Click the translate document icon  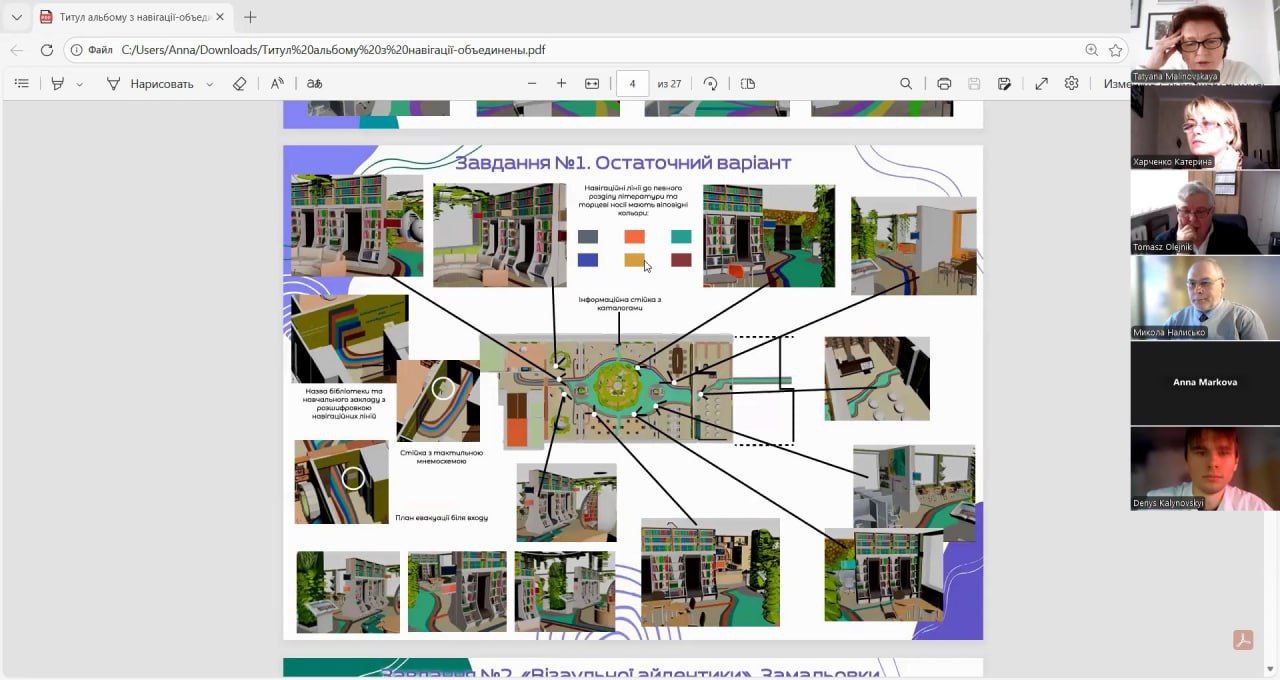[315, 84]
